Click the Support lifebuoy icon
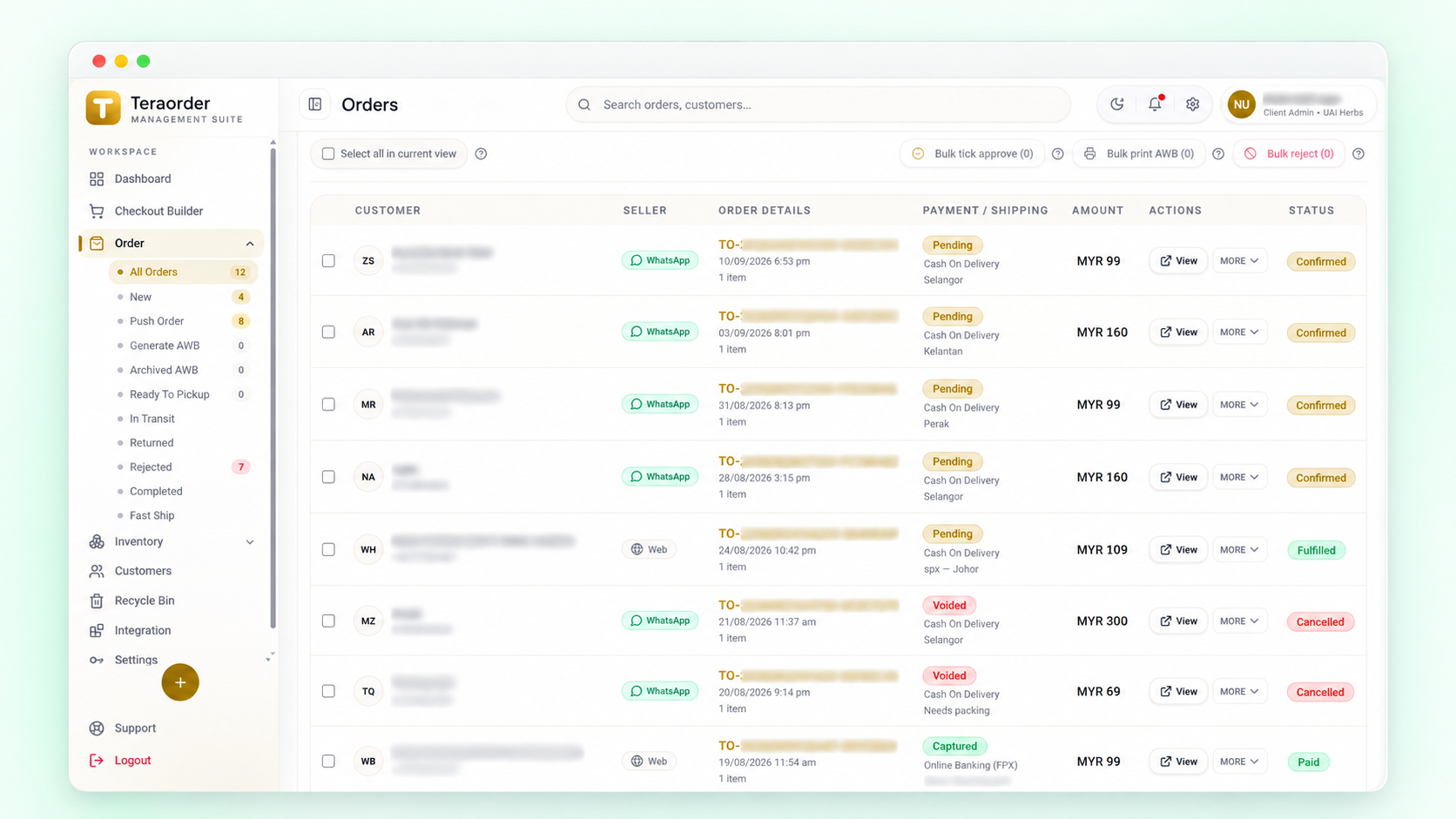The height and width of the screenshot is (819, 1456). coord(97,728)
